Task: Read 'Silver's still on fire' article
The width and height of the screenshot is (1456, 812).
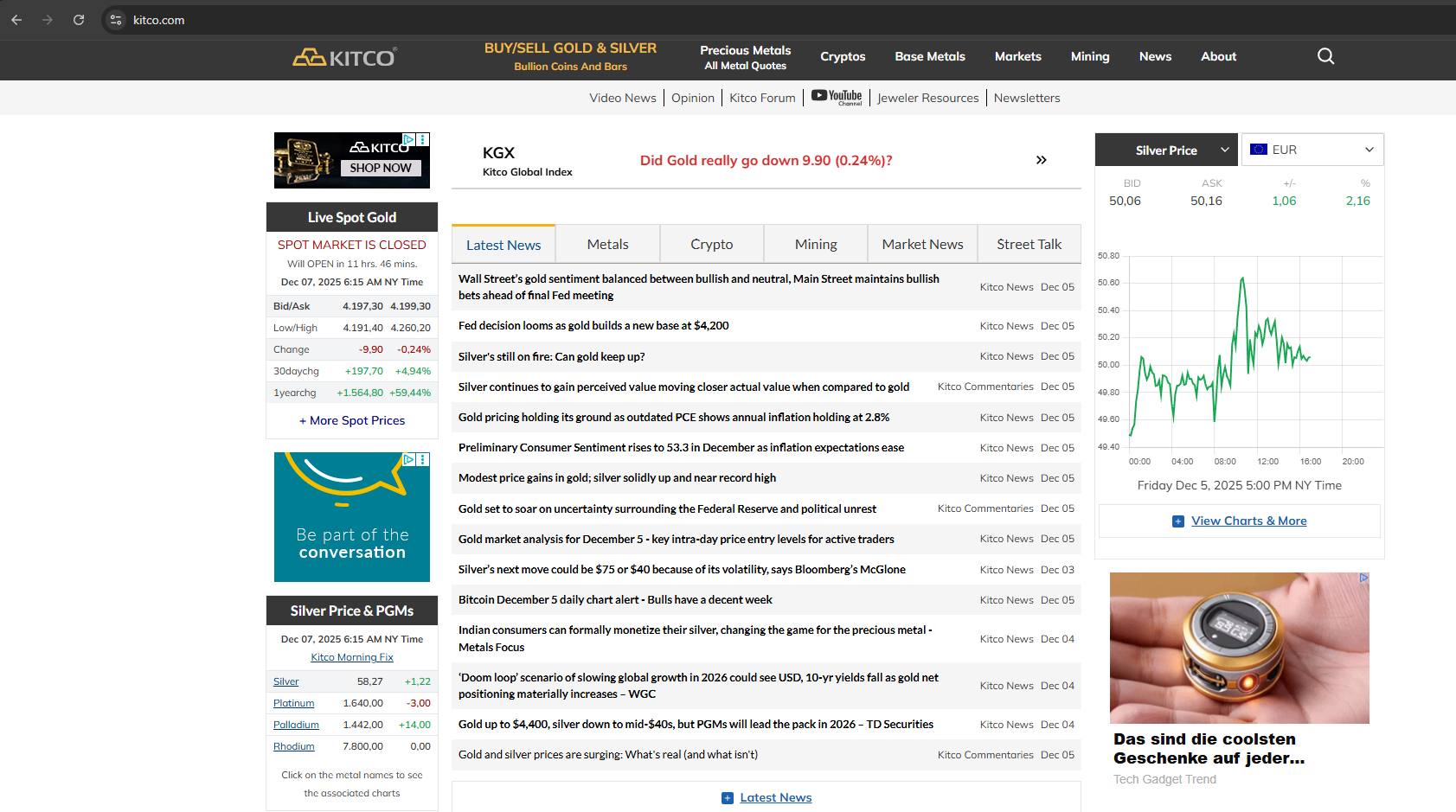Action: [551, 356]
